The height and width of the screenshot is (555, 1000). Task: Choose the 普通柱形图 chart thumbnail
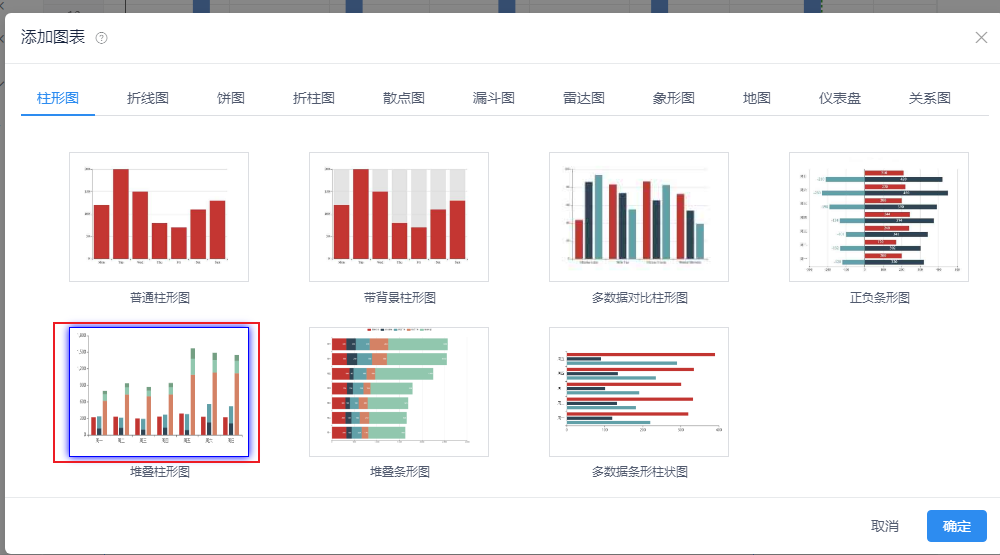tap(159, 217)
